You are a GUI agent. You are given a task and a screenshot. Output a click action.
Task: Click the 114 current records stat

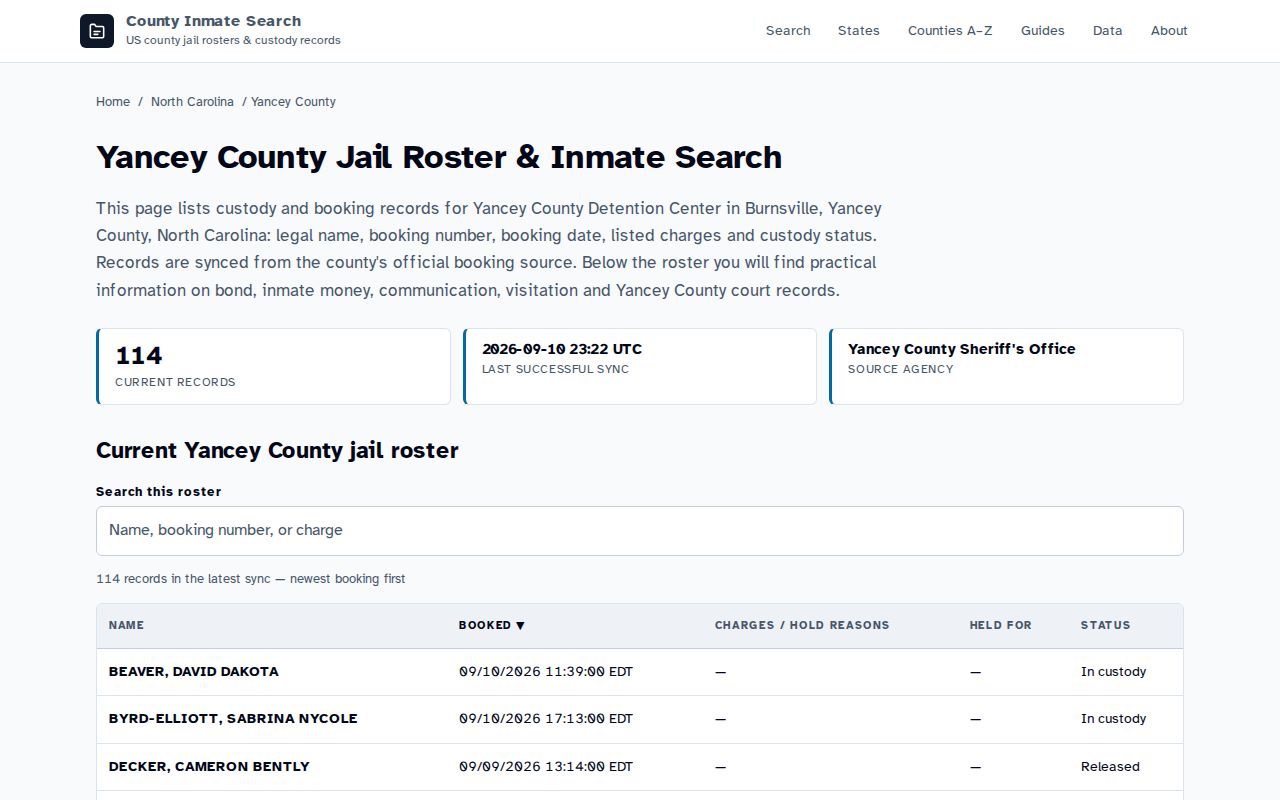pos(273,367)
